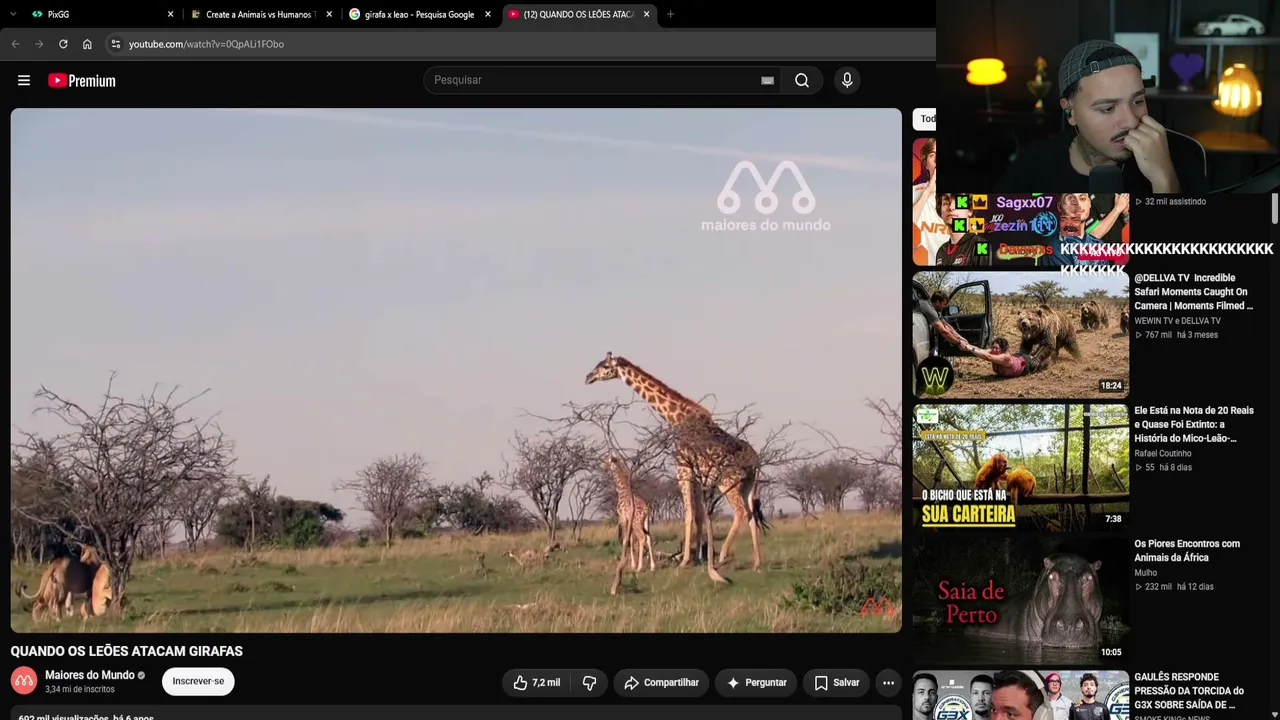Close the QUANDO OS LEÕES YouTube tab
The height and width of the screenshot is (720, 1280).
coord(647,14)
